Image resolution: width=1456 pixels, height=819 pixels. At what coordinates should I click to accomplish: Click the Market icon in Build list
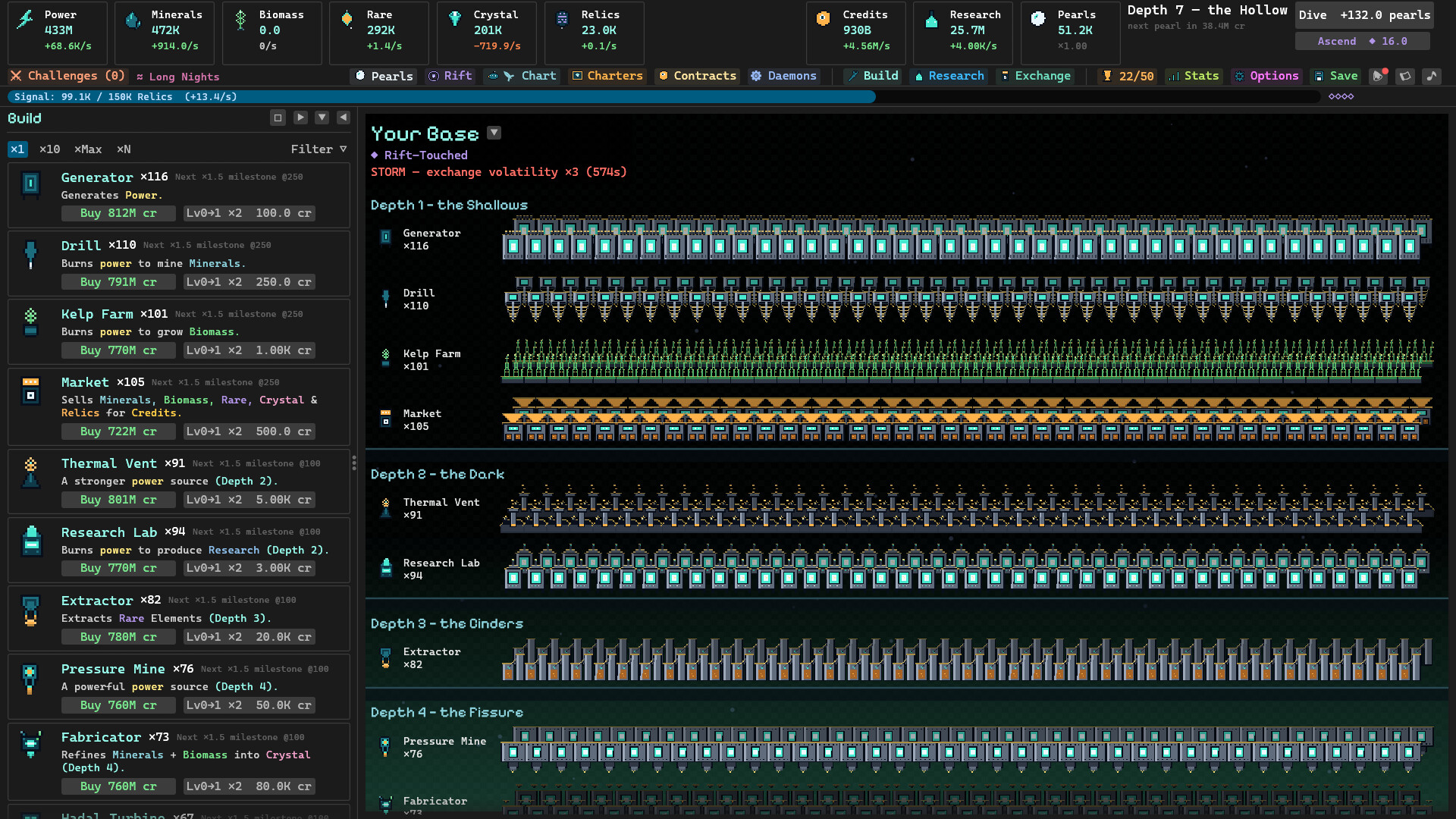31,391
